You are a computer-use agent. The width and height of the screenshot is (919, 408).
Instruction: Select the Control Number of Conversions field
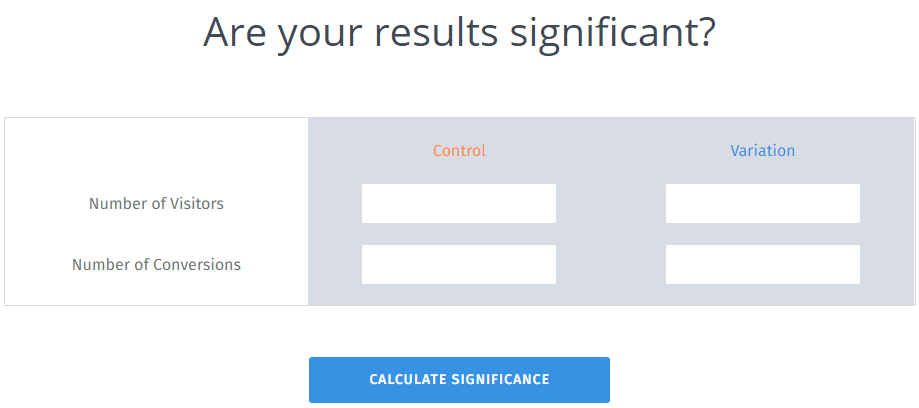[x=458, y=265]
